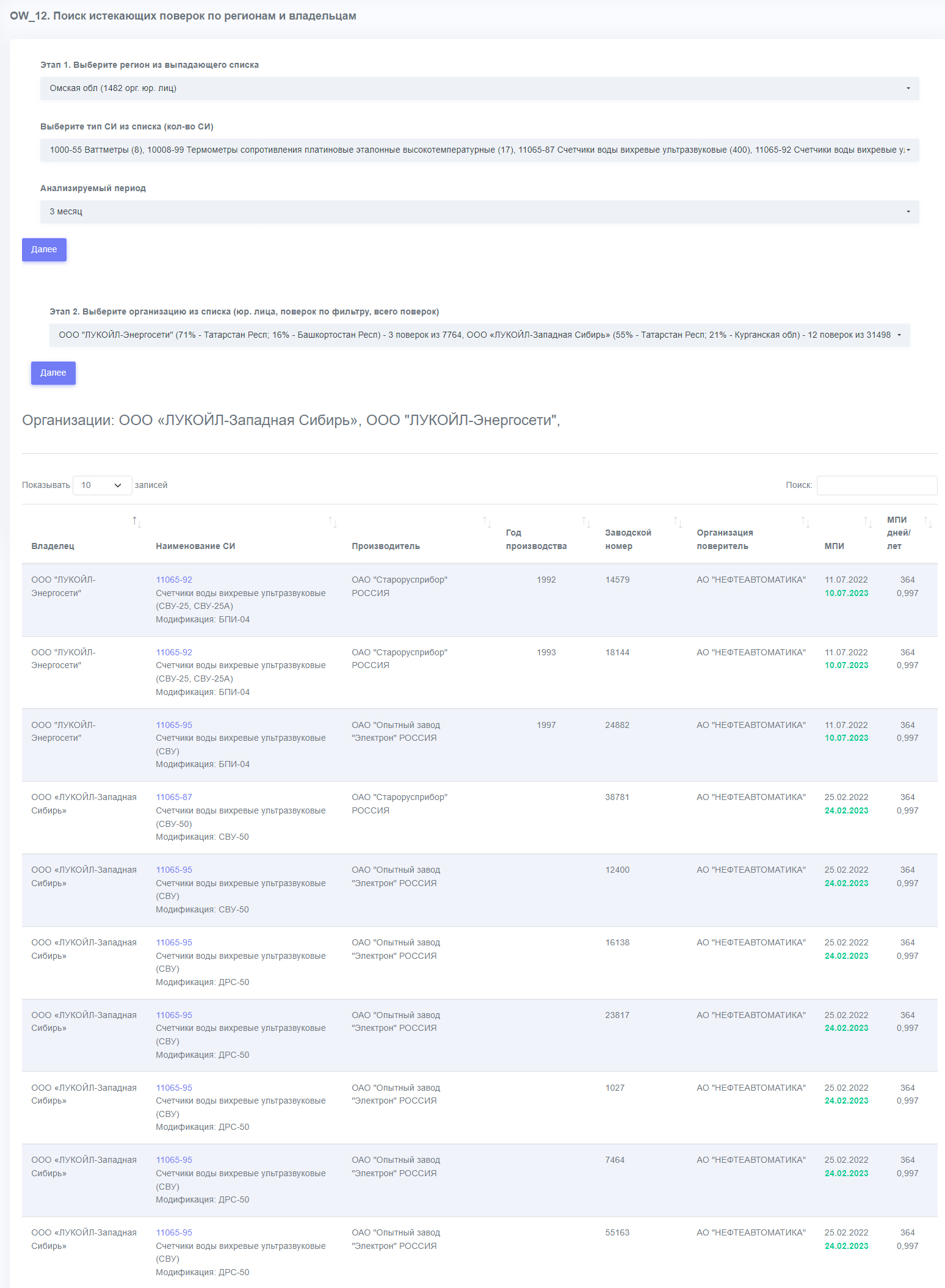This screenshot has height=1288, width=945.
Task: Open 11065-92 link in row with serial 18144
Action: pyautogui.click(x=174, y=653)
